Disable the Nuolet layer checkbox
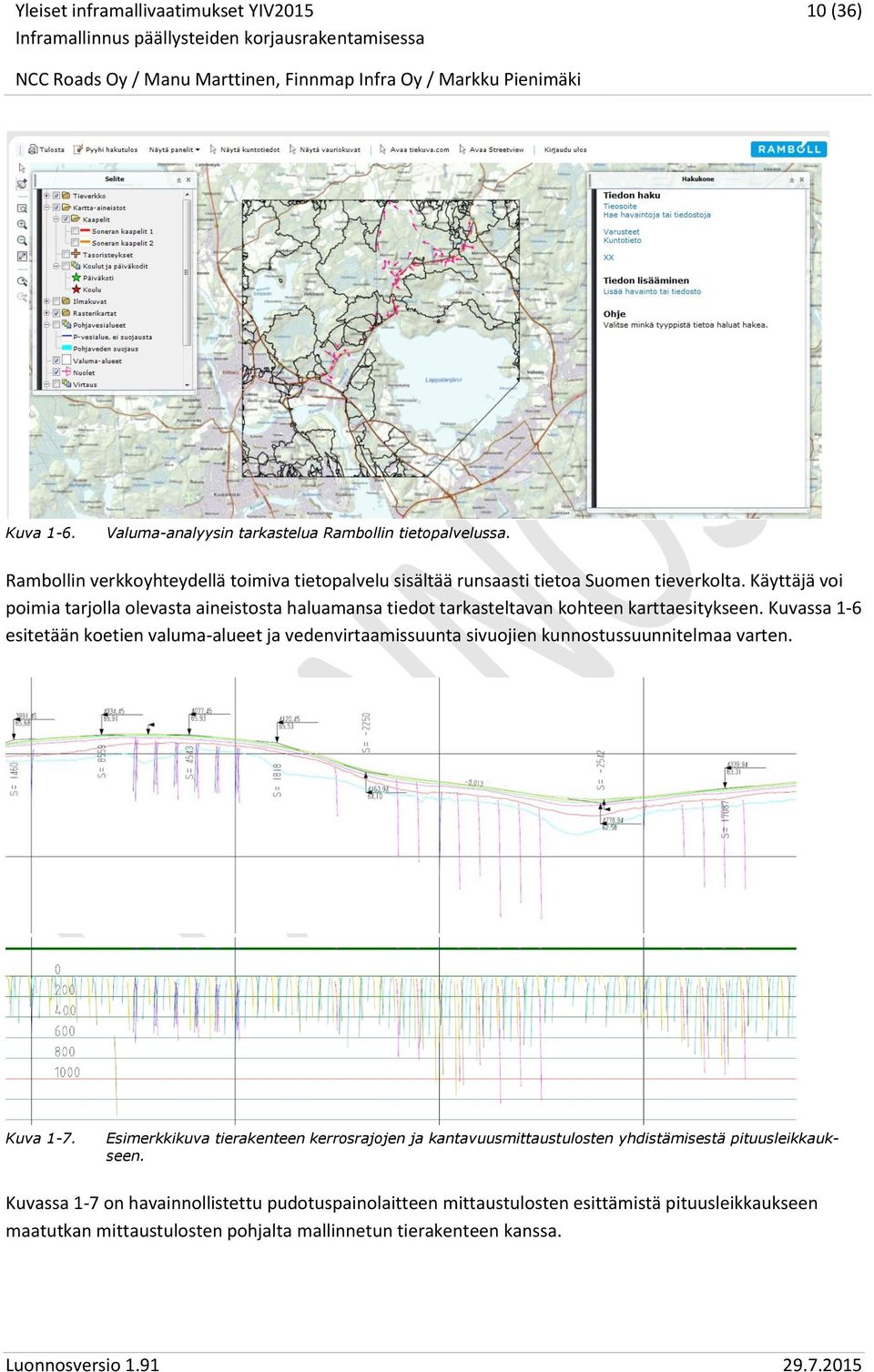Screen dimensions: 874x1372 (56, 372)
